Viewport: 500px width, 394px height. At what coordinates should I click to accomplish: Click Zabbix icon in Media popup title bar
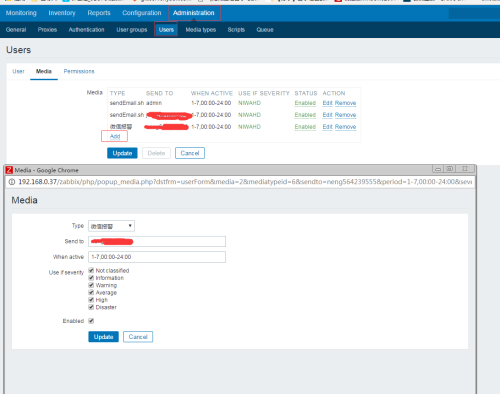(9, 170)
